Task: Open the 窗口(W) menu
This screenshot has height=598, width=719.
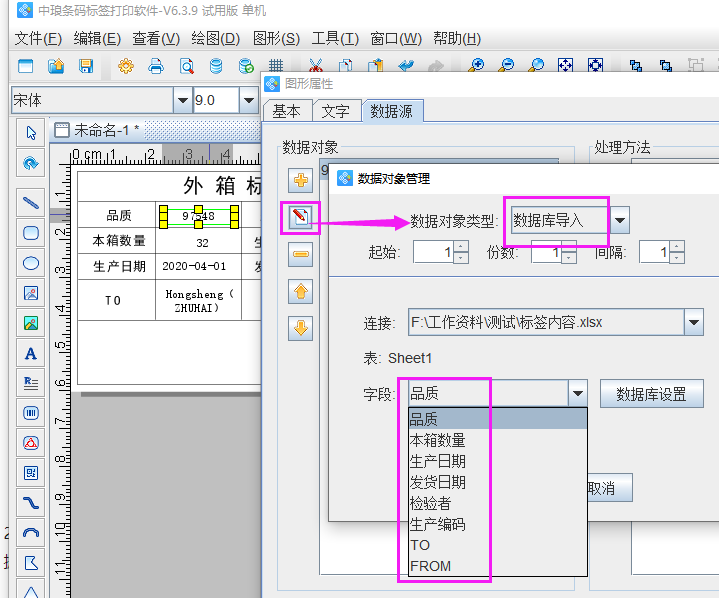Action: (396, 39)
